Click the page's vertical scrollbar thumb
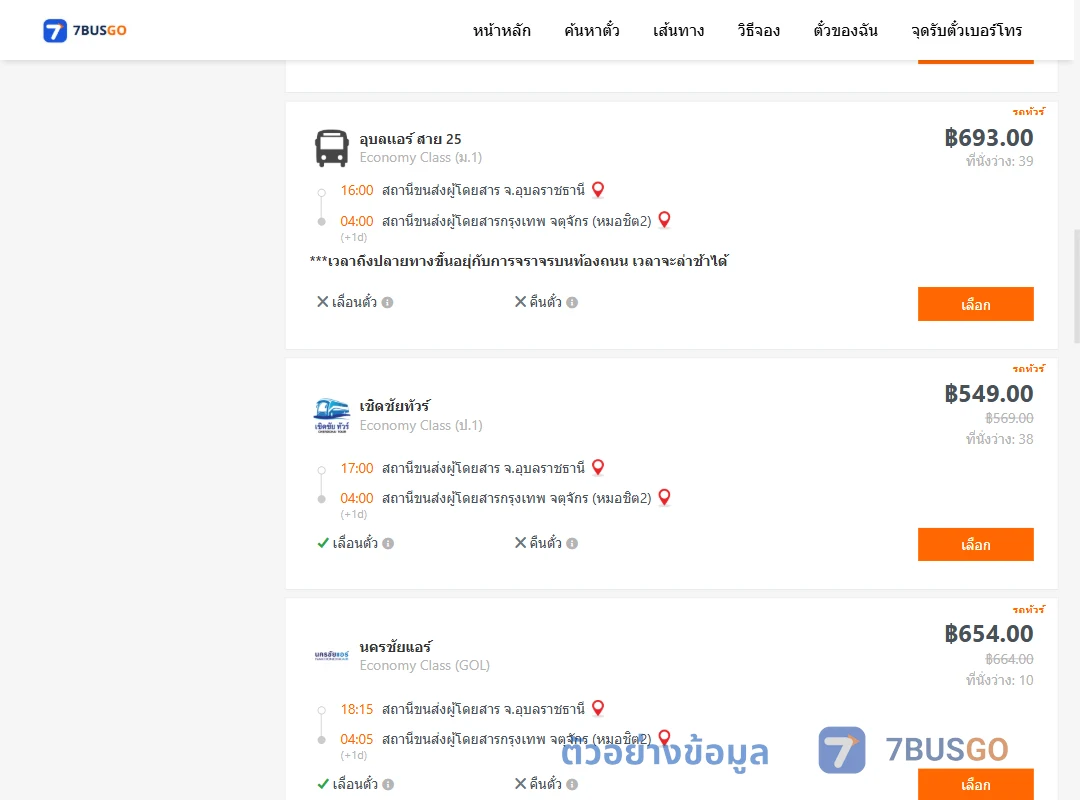 click(x=1077, y=286)
